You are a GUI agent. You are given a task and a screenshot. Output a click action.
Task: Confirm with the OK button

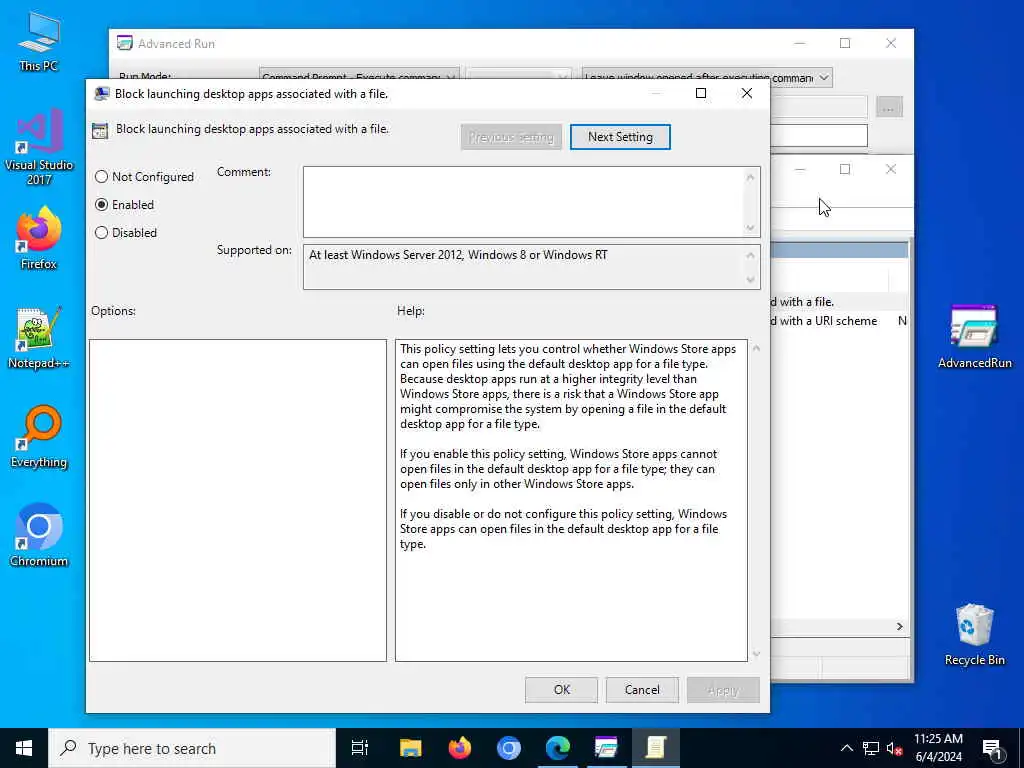562,690
